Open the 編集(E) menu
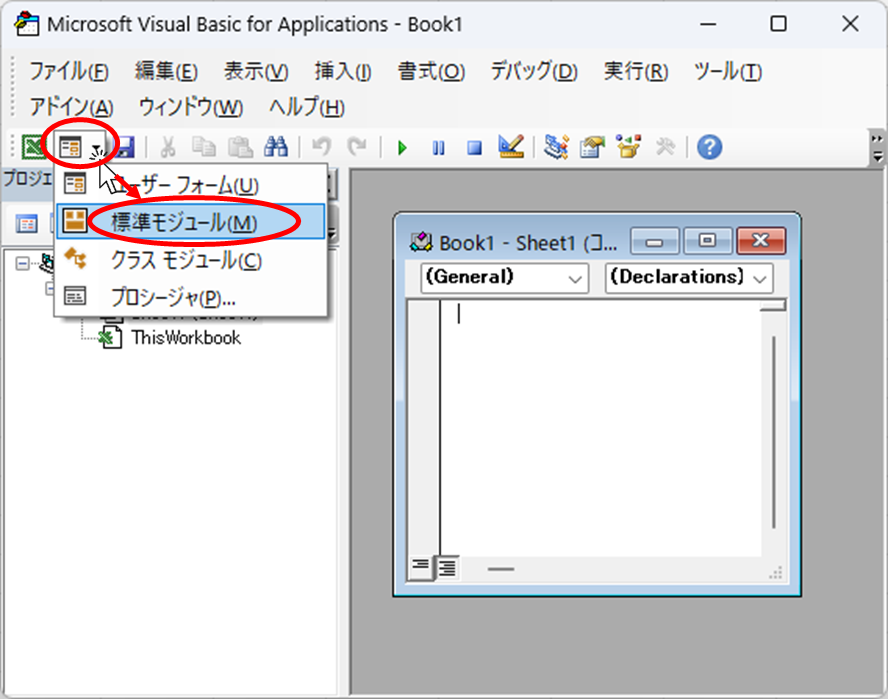Viewport: 888px width, 699px height. pyautogui.click(x=166, y=72)
